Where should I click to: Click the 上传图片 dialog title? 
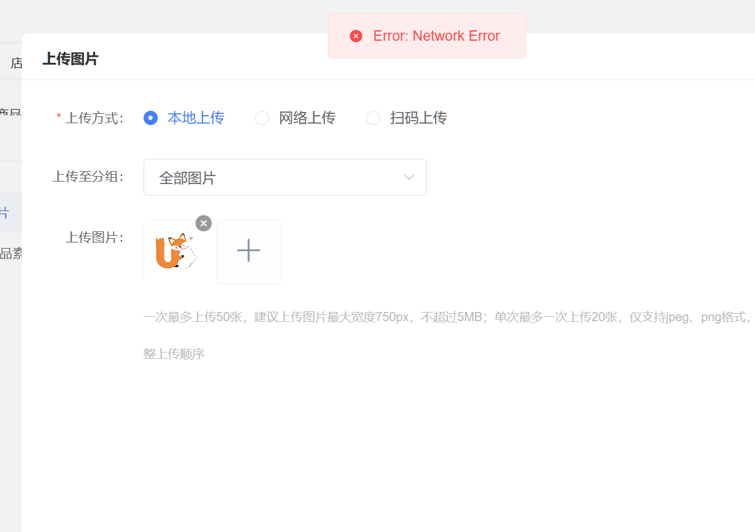[x=71, y=59]
